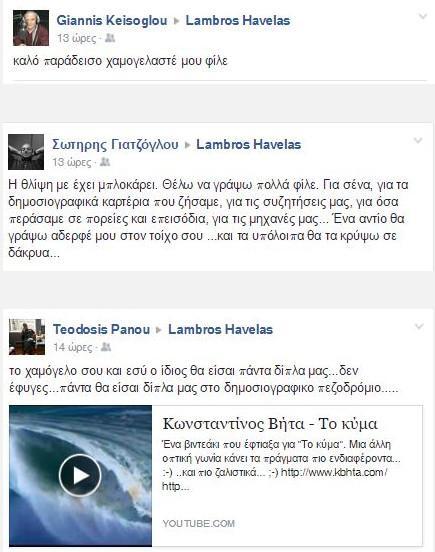
Task: Click the 13 ώρες timestamp on Giannis's post
Action: click(x=77, y=38)
